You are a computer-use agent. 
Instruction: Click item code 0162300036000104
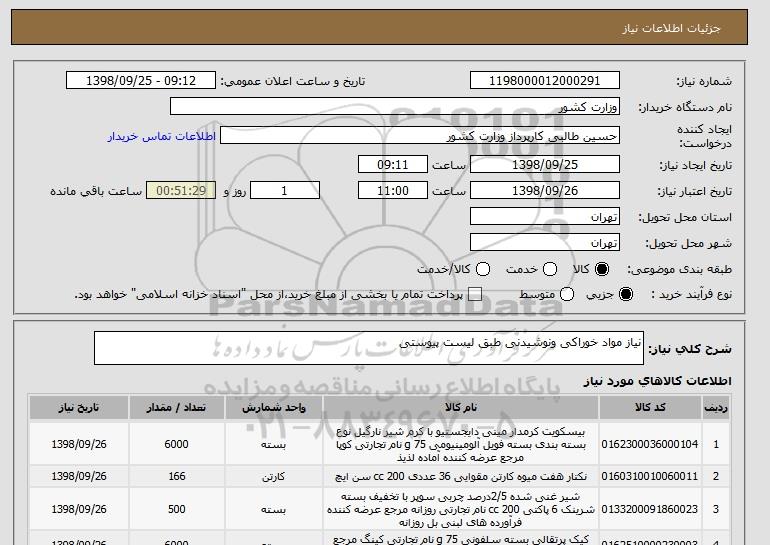click(650, 444)
